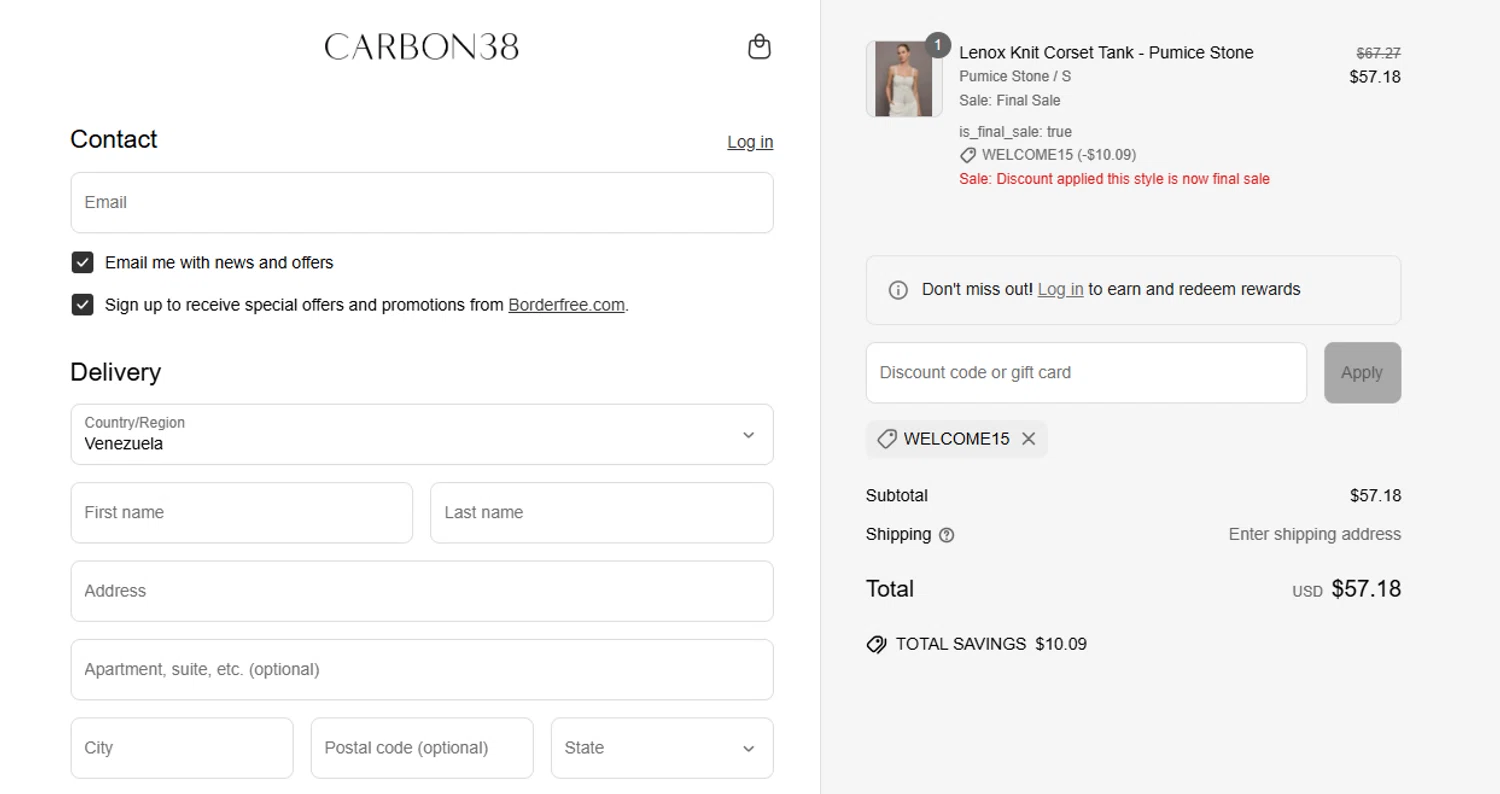
Task: Focus the Last name field
Action: coord(602,513)
